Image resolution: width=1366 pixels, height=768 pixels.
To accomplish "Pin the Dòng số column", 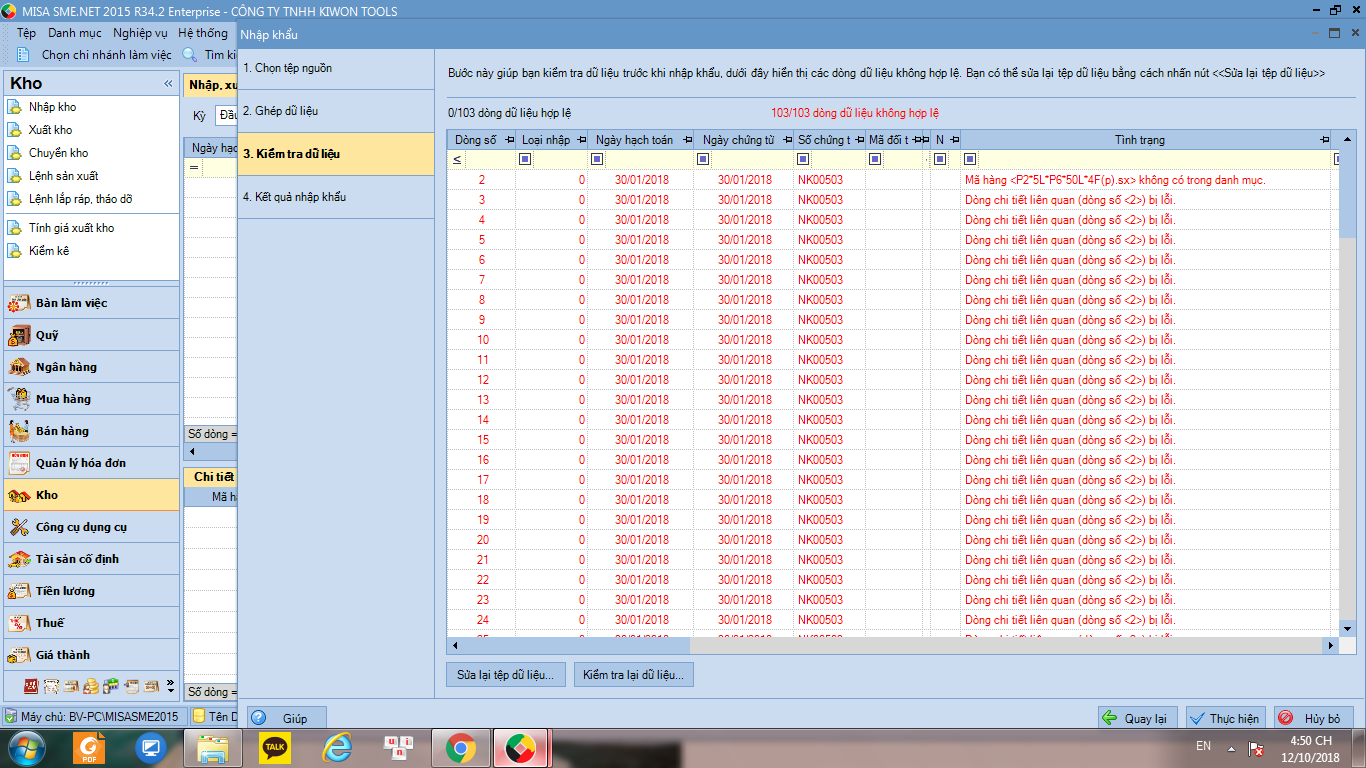I will 509,140.
